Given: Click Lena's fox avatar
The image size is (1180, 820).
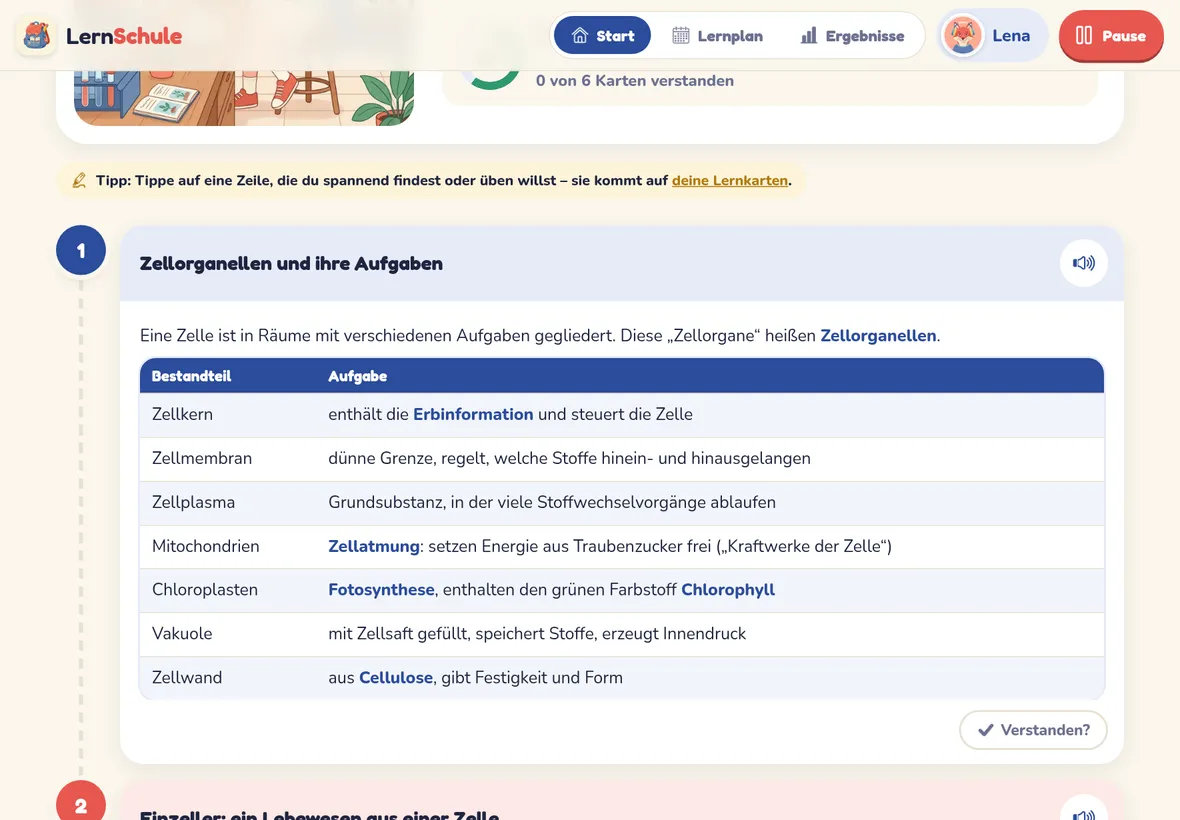Looking at the screenshot, I should (x=963, y=35).
